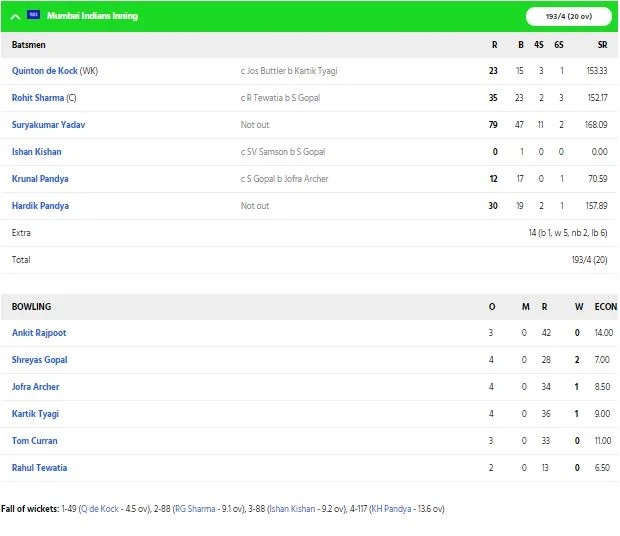Click dismissal text 'c R Tewatia b S Gopal'

pos(280,98)
